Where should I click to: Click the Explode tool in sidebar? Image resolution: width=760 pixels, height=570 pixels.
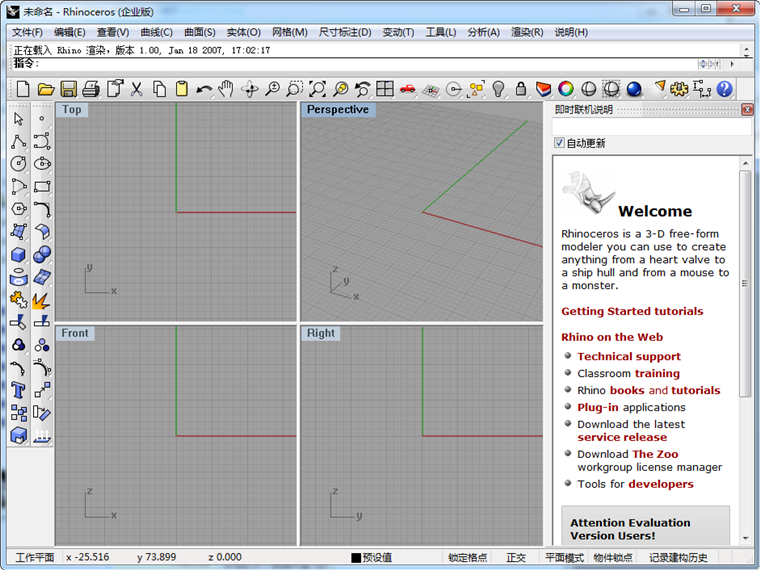coord(41,299)
